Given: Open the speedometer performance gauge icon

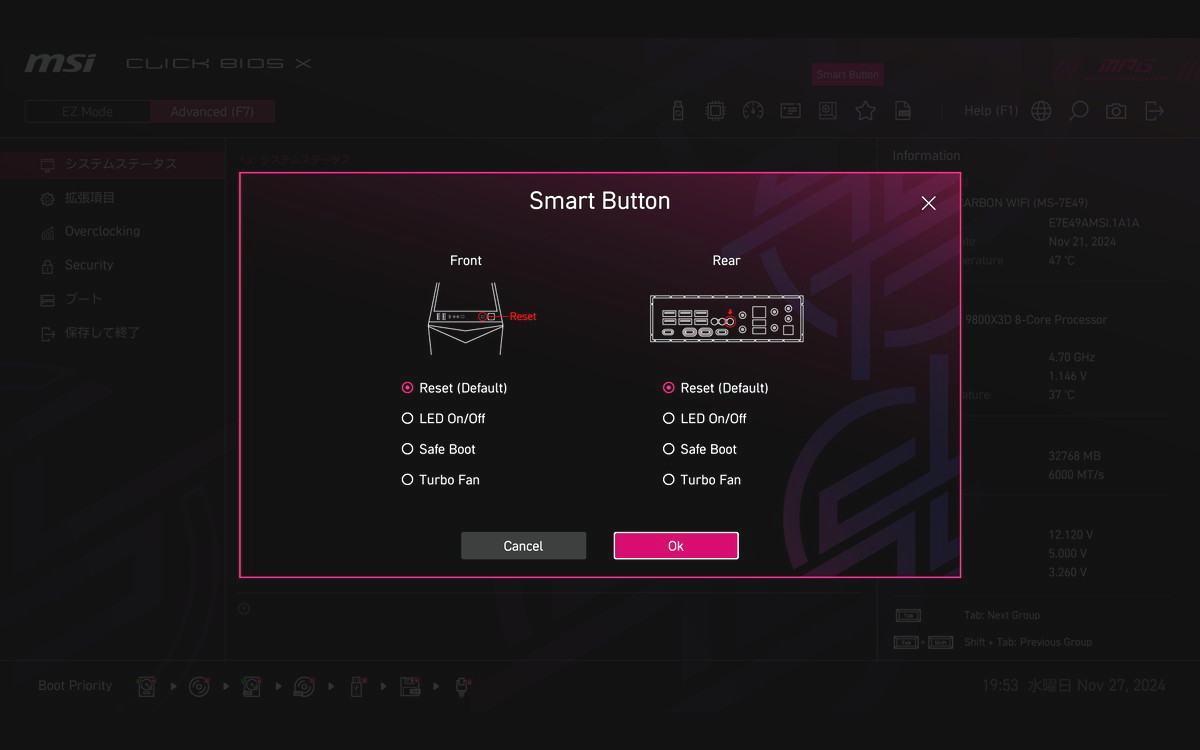Looking at the screenshot, I should pyautogui.click(x=753, y=111).
